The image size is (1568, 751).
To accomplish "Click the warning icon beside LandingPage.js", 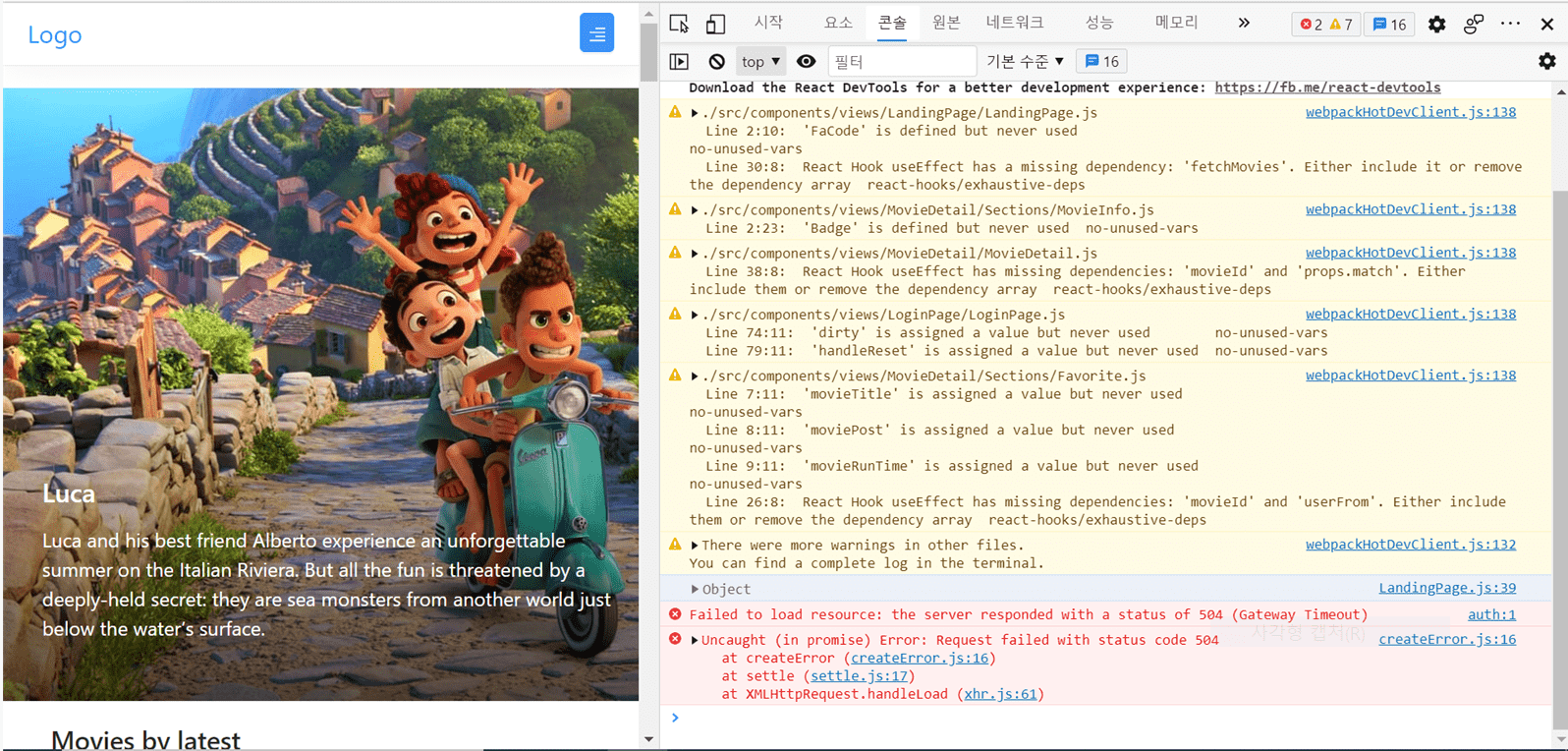I will 675,112.
